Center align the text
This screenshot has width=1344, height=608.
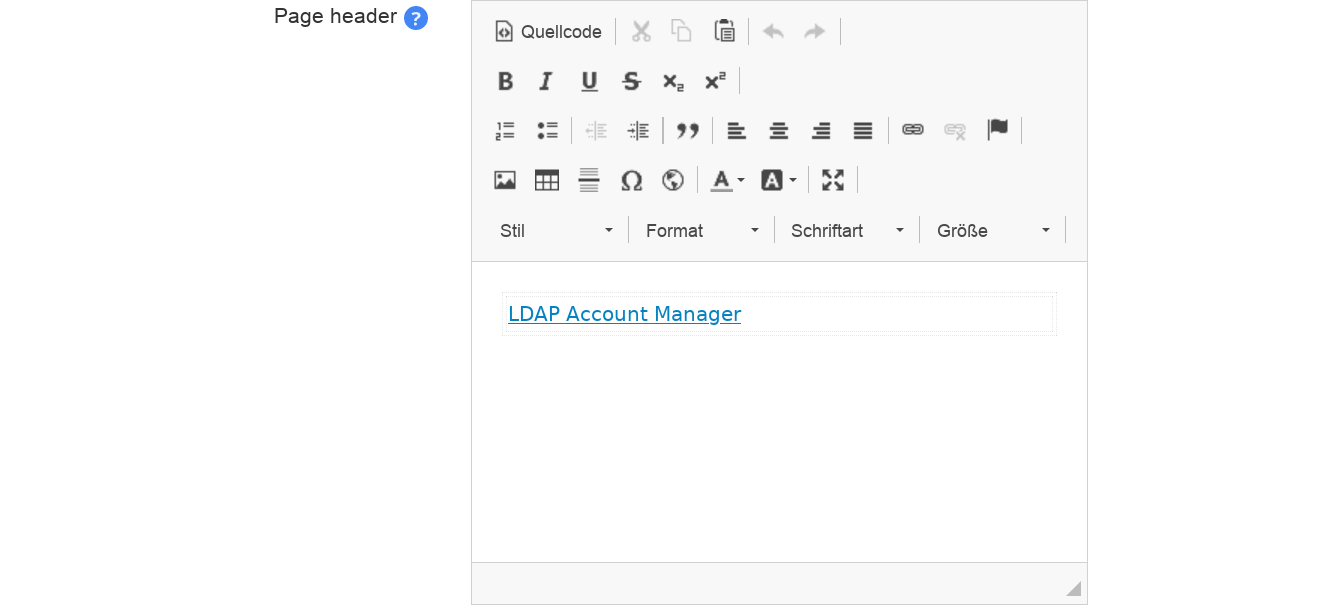click(778, 130)
